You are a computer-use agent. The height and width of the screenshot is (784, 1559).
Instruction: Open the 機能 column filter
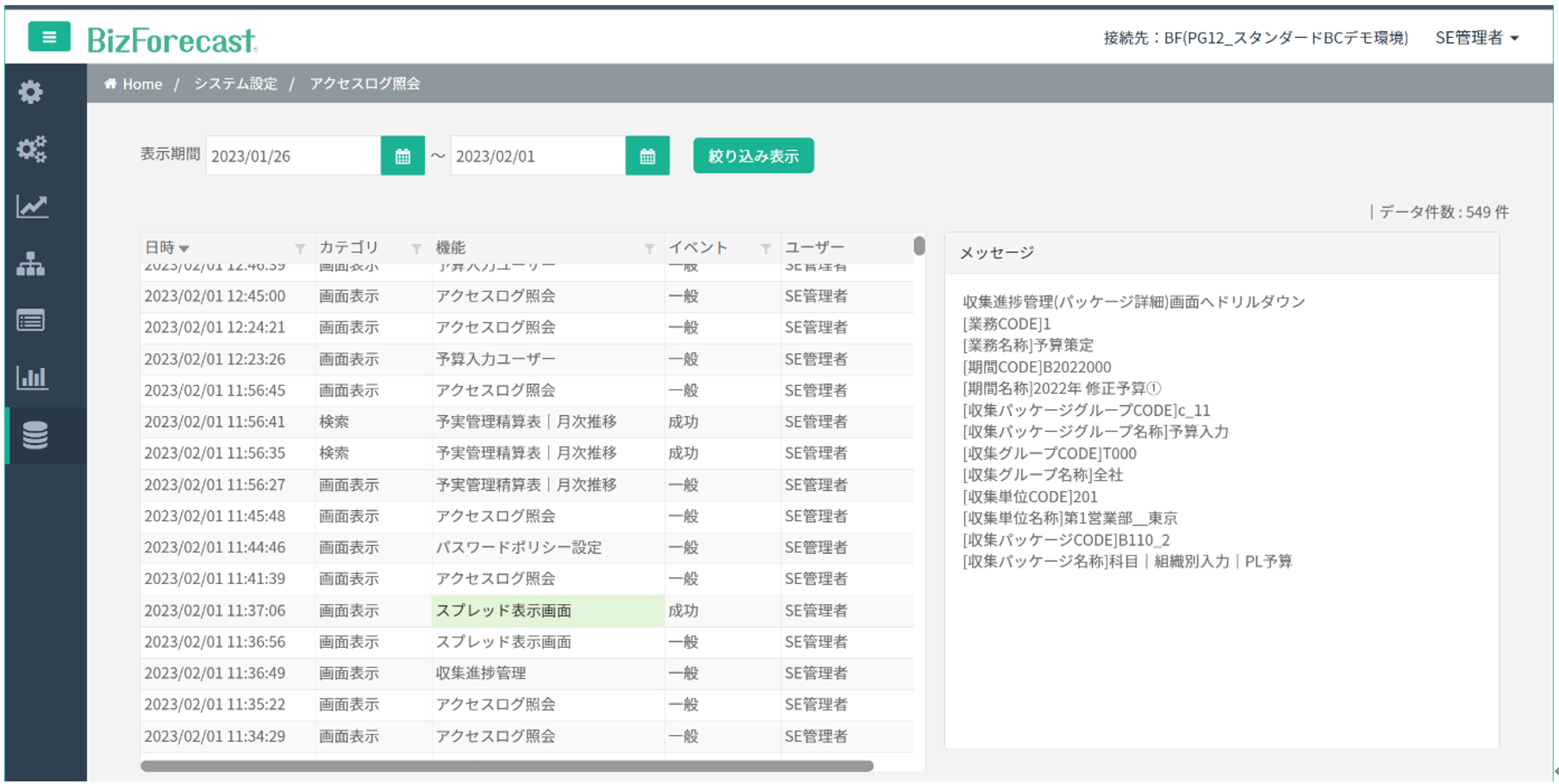click(x=649, y=248)
